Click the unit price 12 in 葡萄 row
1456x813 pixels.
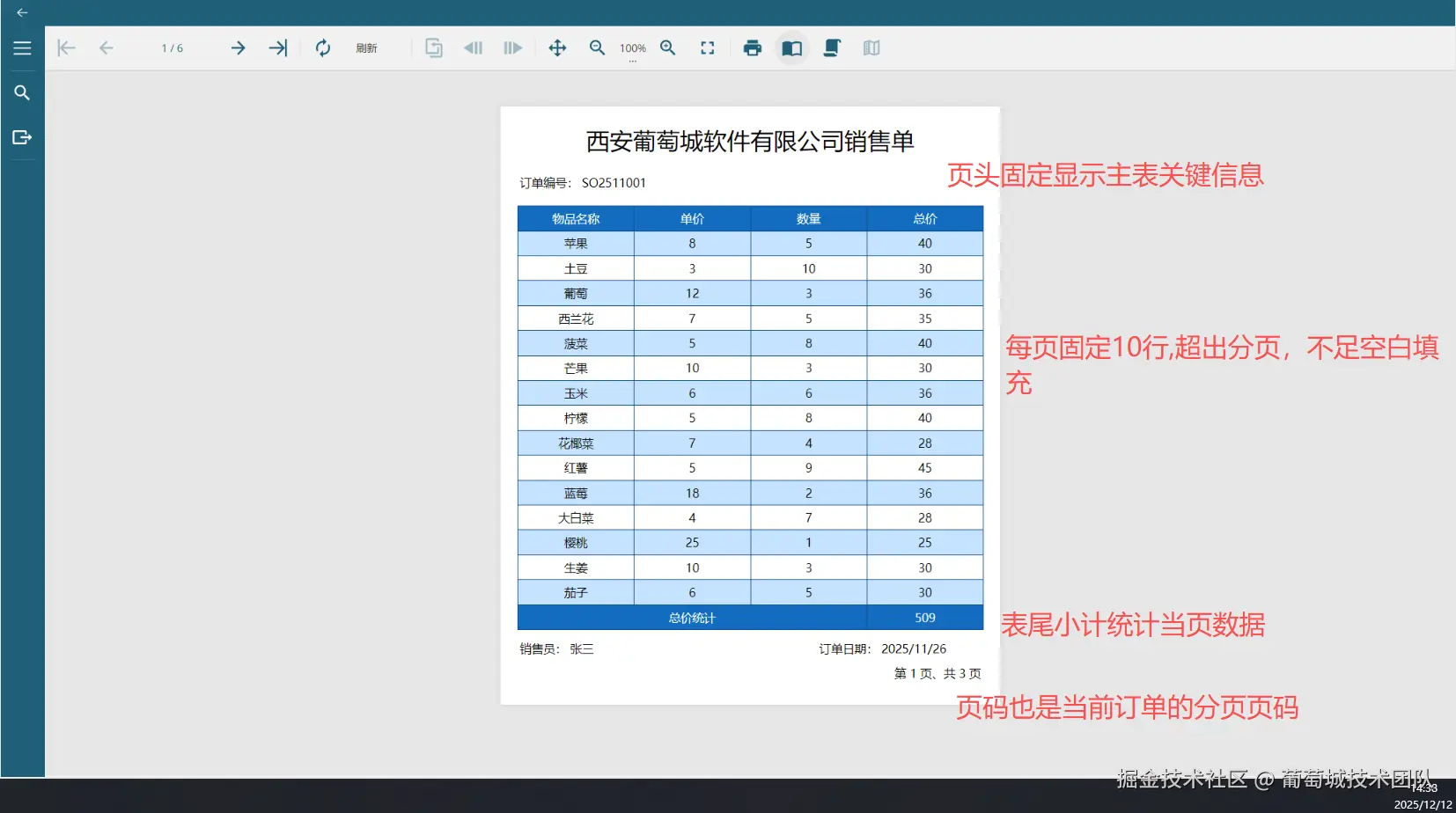pos(692,294)
